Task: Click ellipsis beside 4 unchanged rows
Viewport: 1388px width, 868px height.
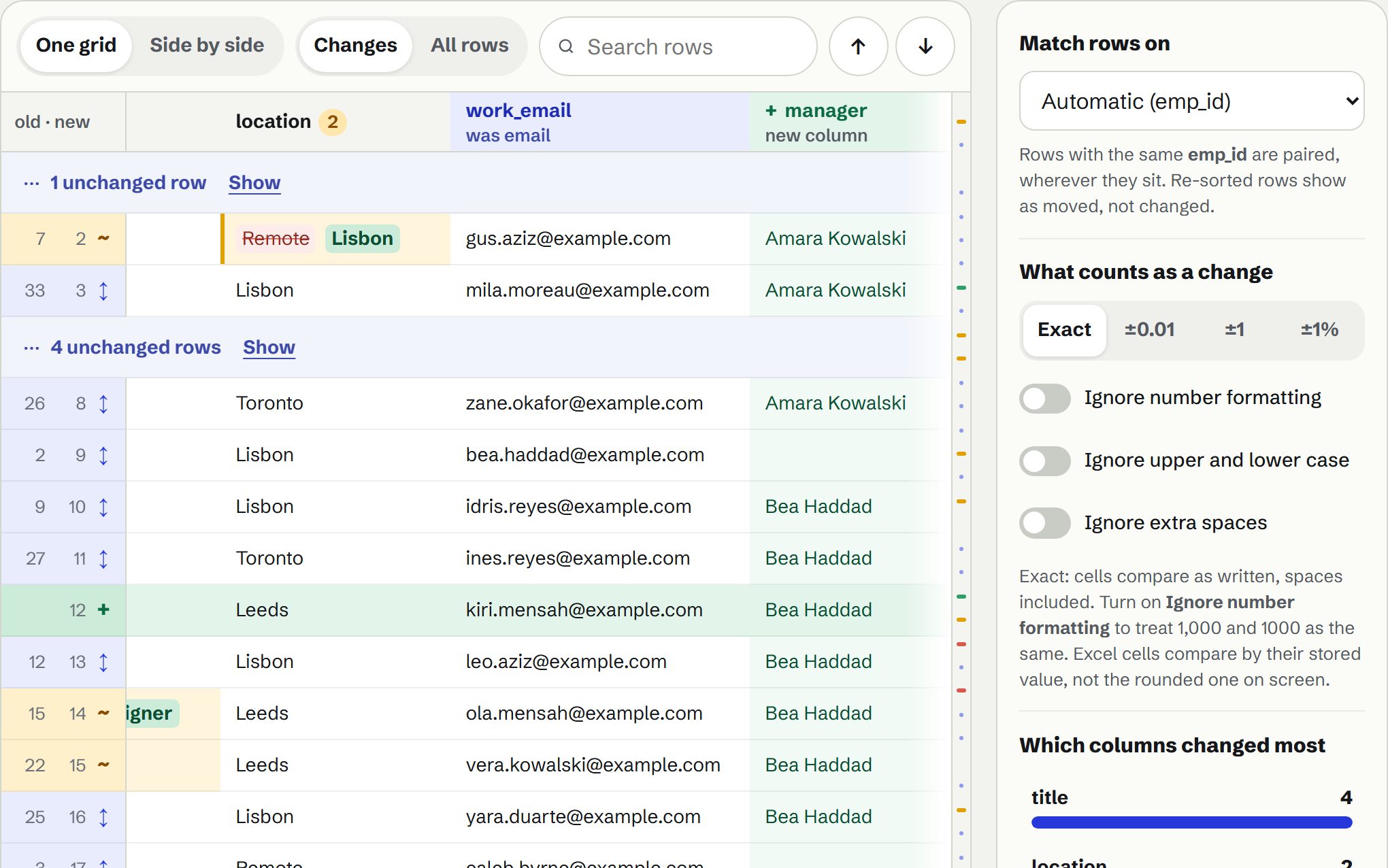Action: click(x=31, y=348)
